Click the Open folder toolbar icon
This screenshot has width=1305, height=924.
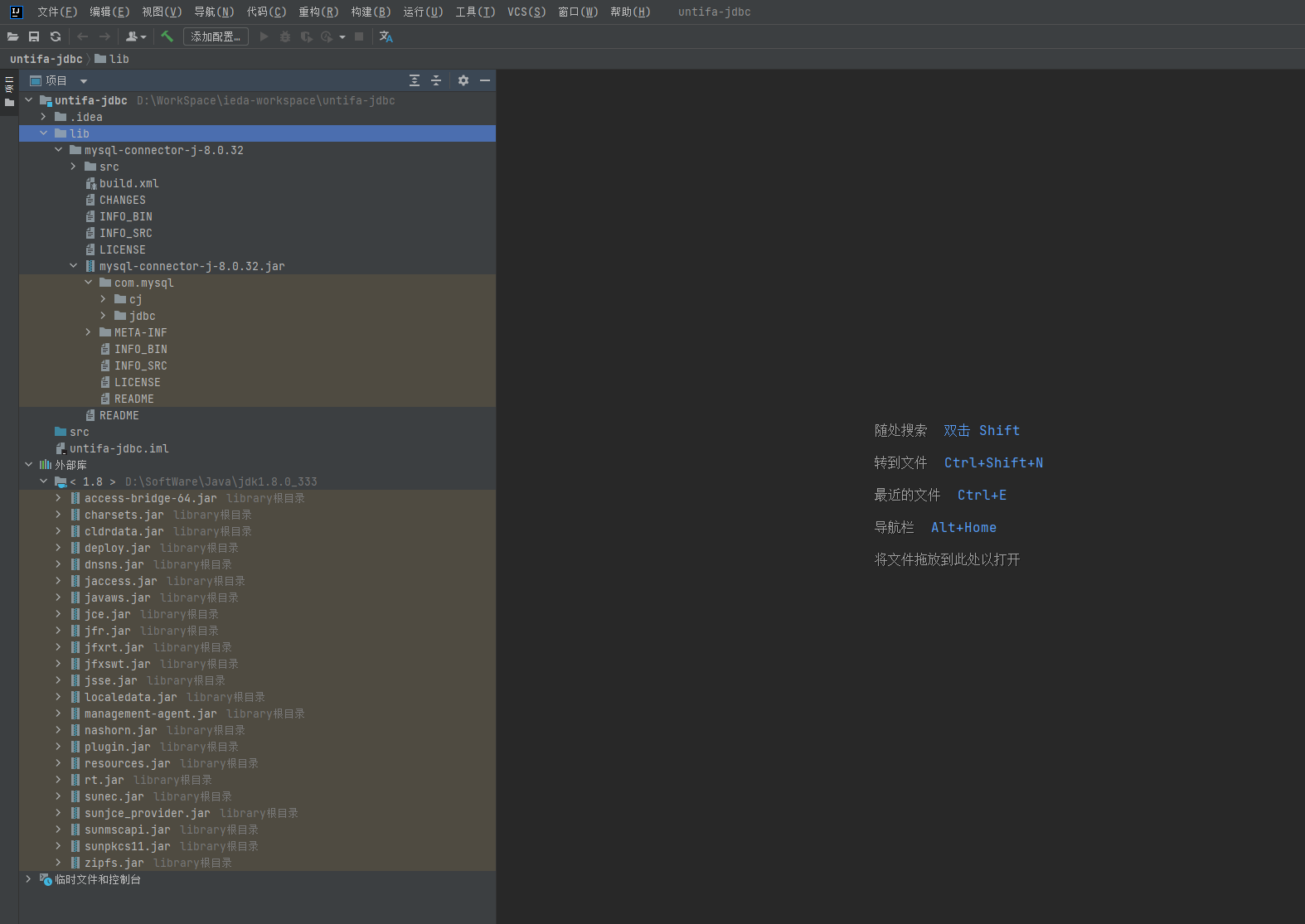[12, 36]
